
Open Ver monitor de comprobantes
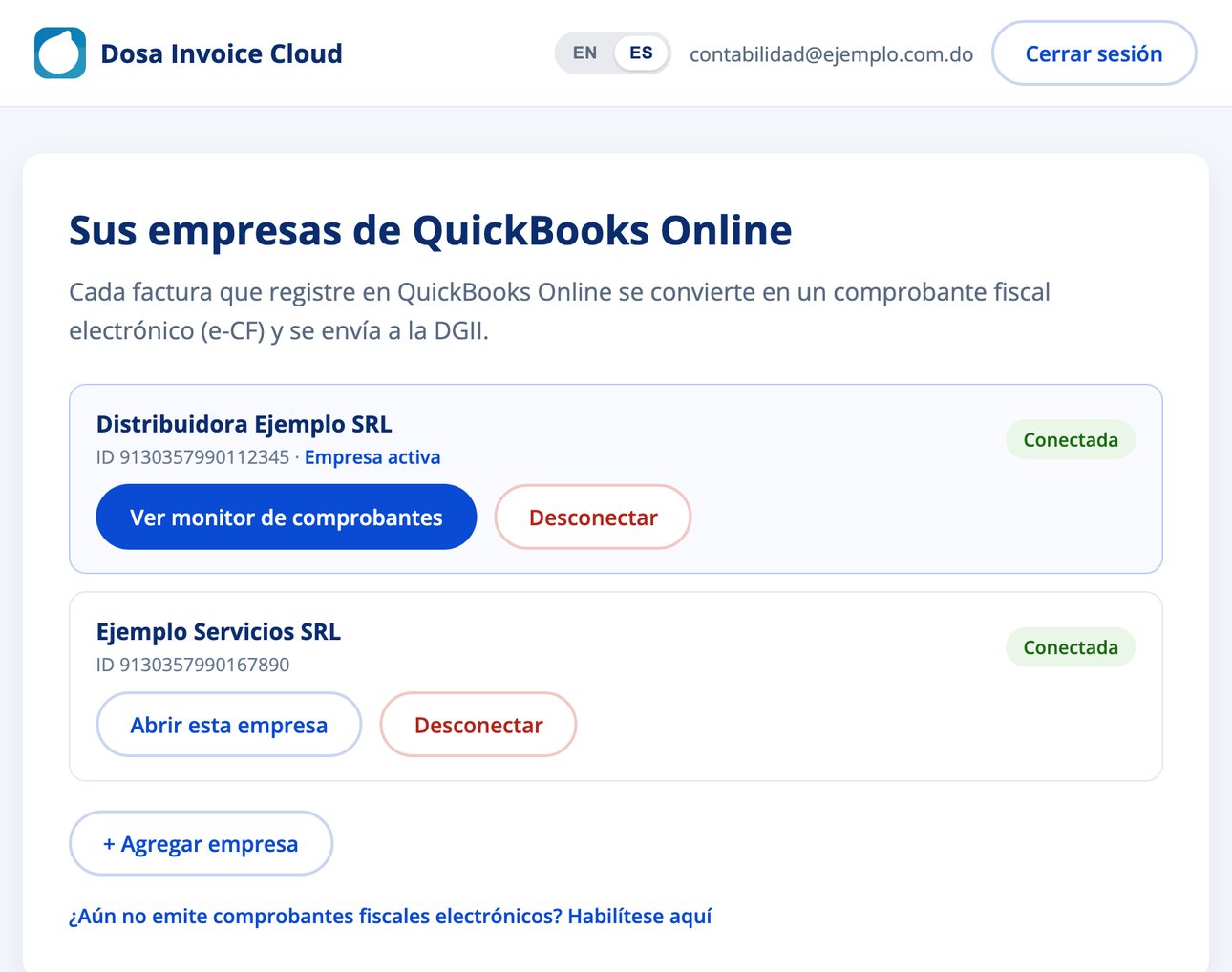tap(287, 518)
